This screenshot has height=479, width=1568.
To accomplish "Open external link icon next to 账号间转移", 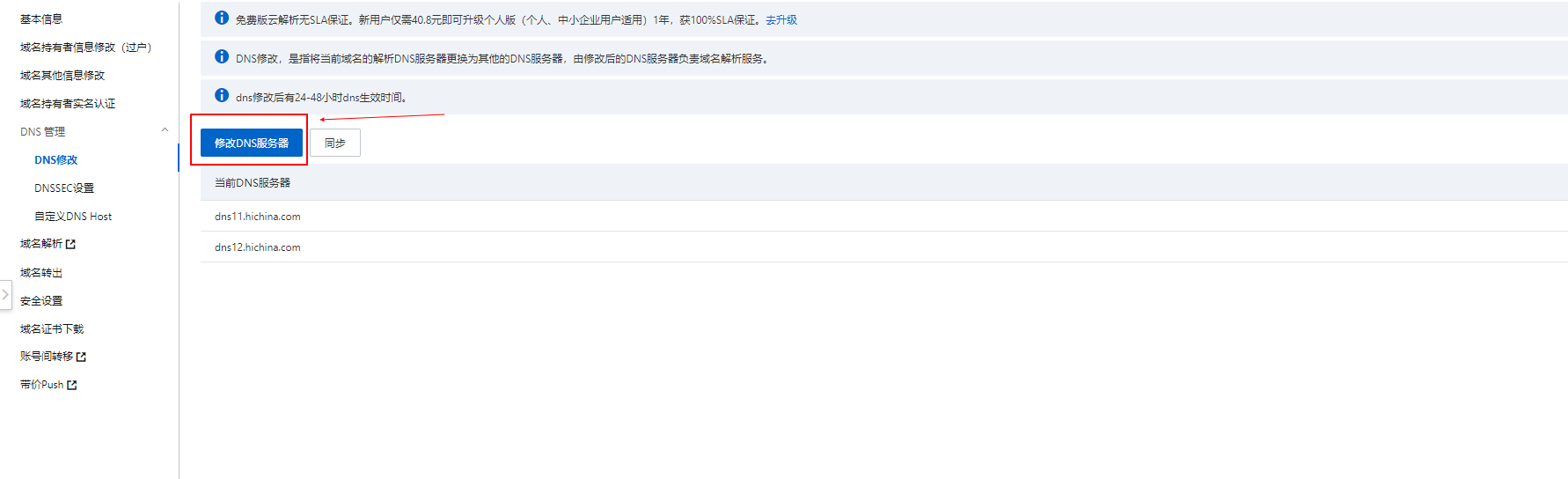I will (x=81, y=357).
